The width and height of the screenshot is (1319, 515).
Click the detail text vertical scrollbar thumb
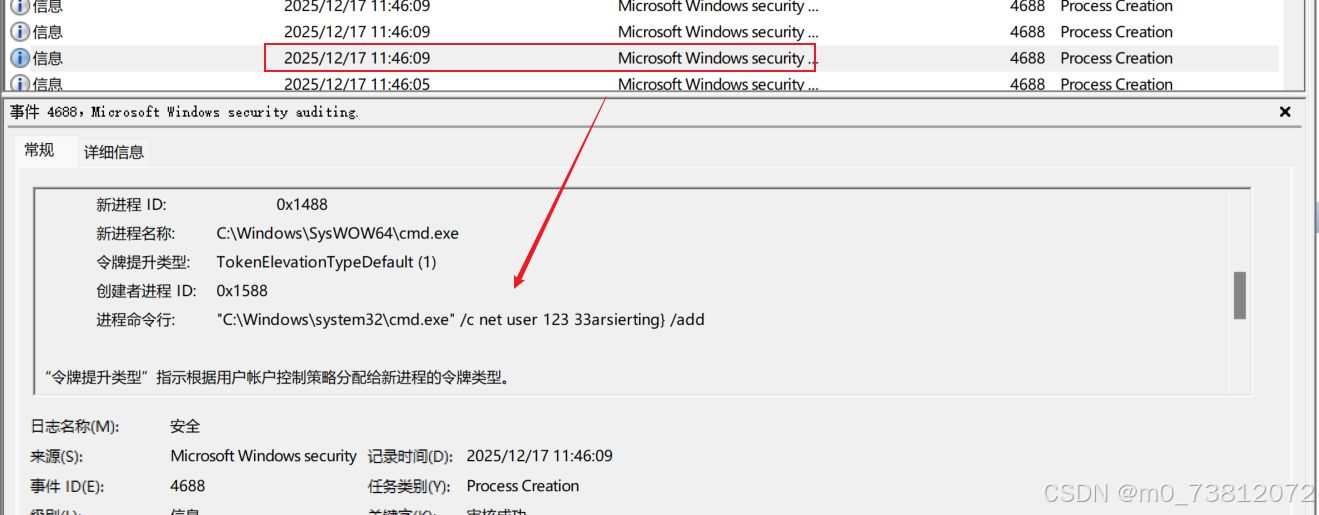1240,295
